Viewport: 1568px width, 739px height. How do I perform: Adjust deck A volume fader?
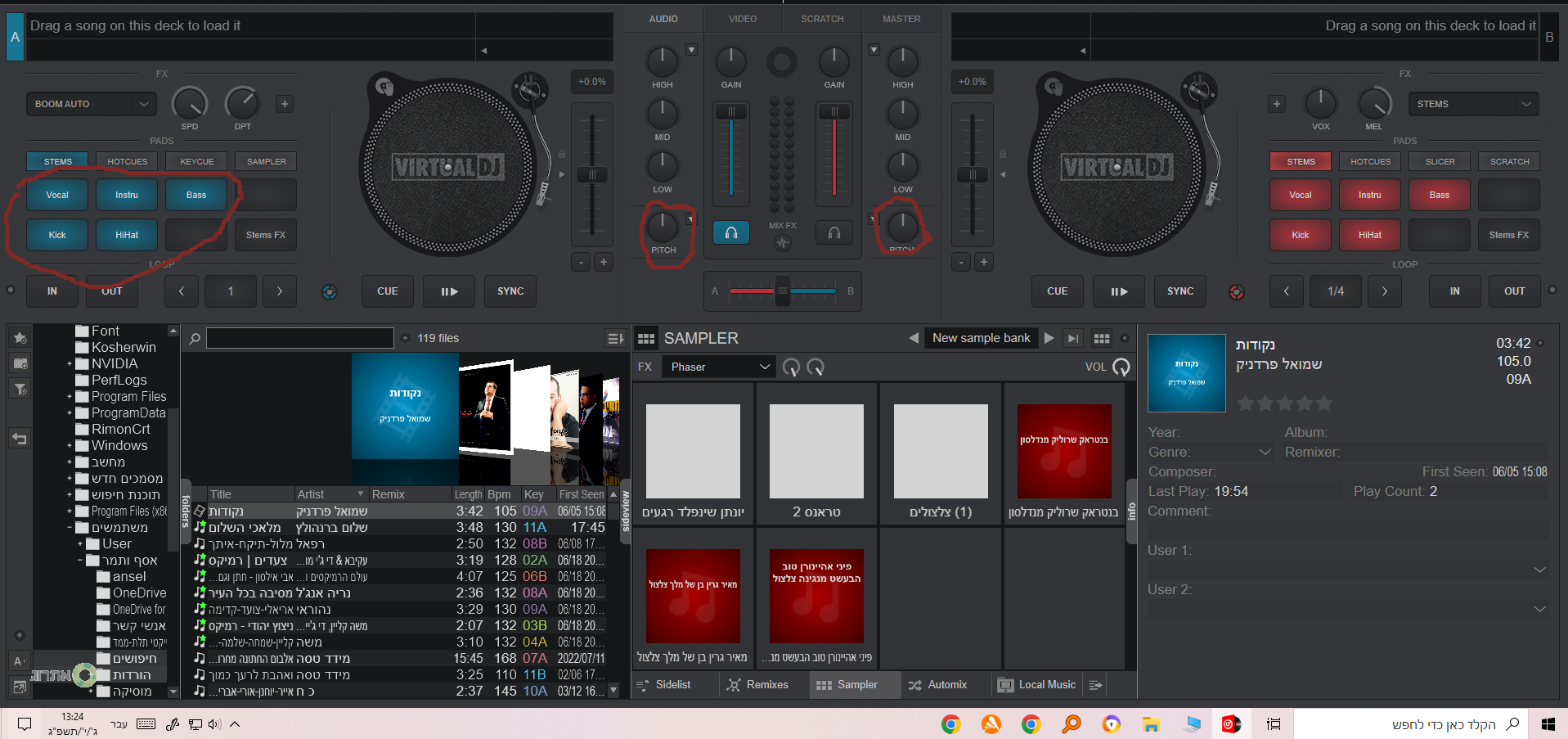(x=731, y=111)
